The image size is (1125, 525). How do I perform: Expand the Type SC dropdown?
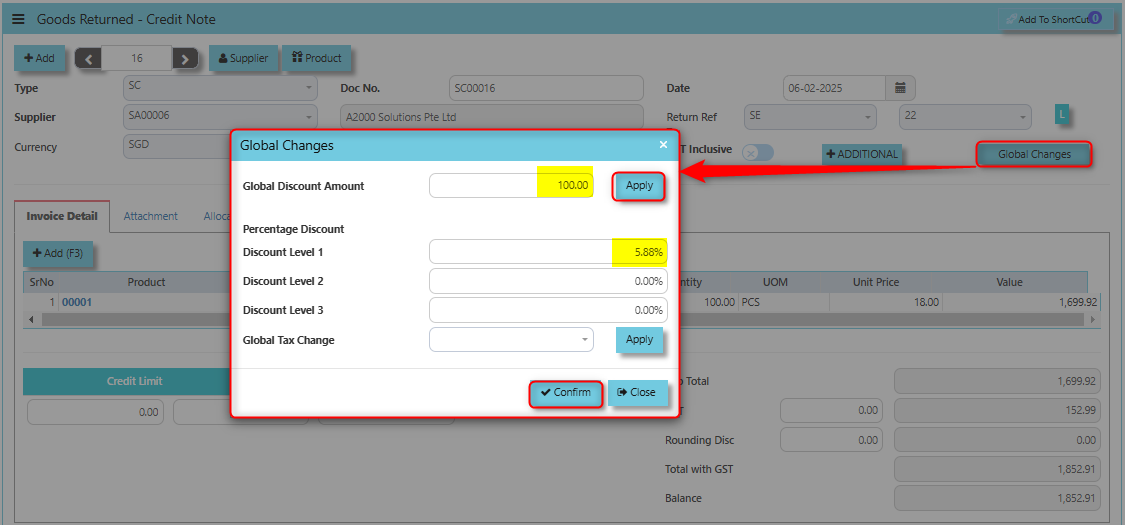220,88
